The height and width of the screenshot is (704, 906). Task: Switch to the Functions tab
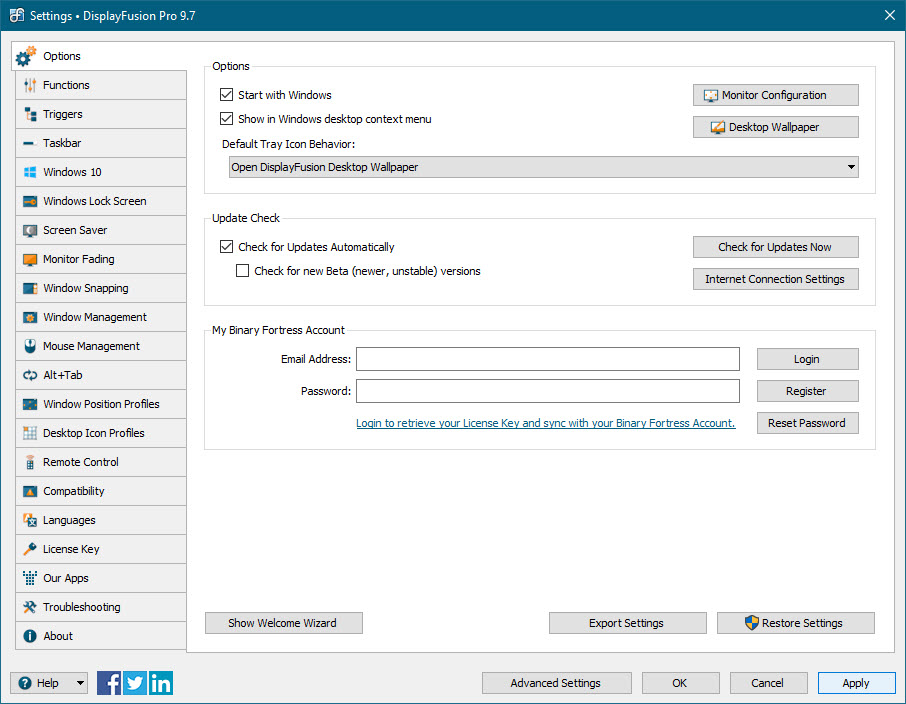[101, 86]
